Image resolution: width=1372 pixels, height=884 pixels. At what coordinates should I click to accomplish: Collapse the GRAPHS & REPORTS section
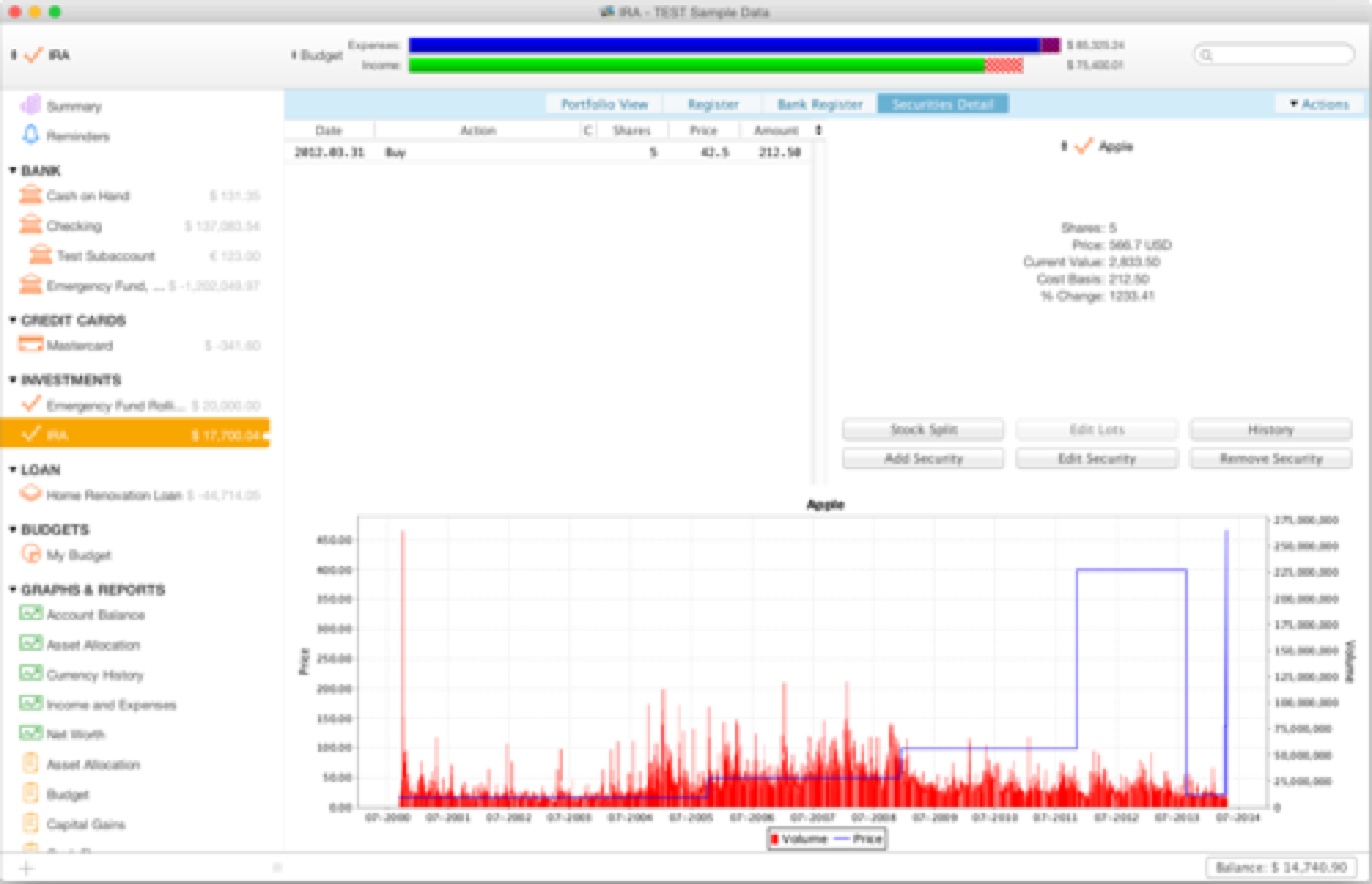13,589
